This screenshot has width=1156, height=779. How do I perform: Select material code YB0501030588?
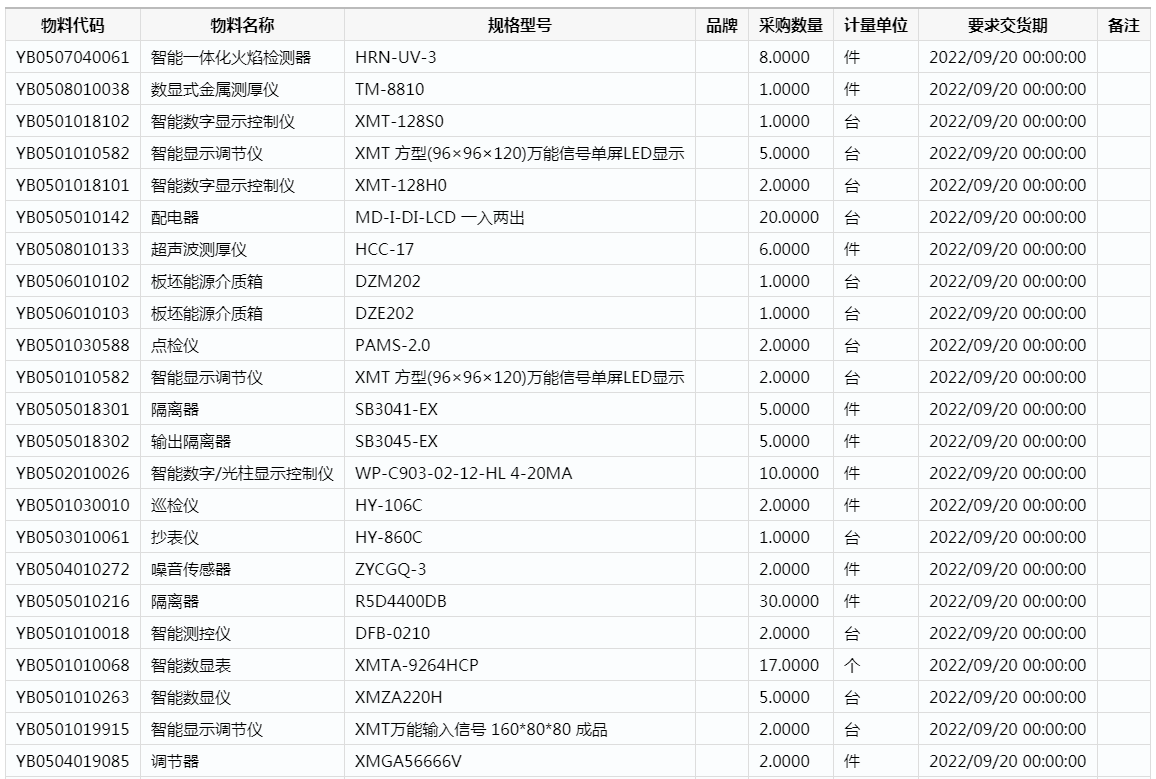(73, 346)
